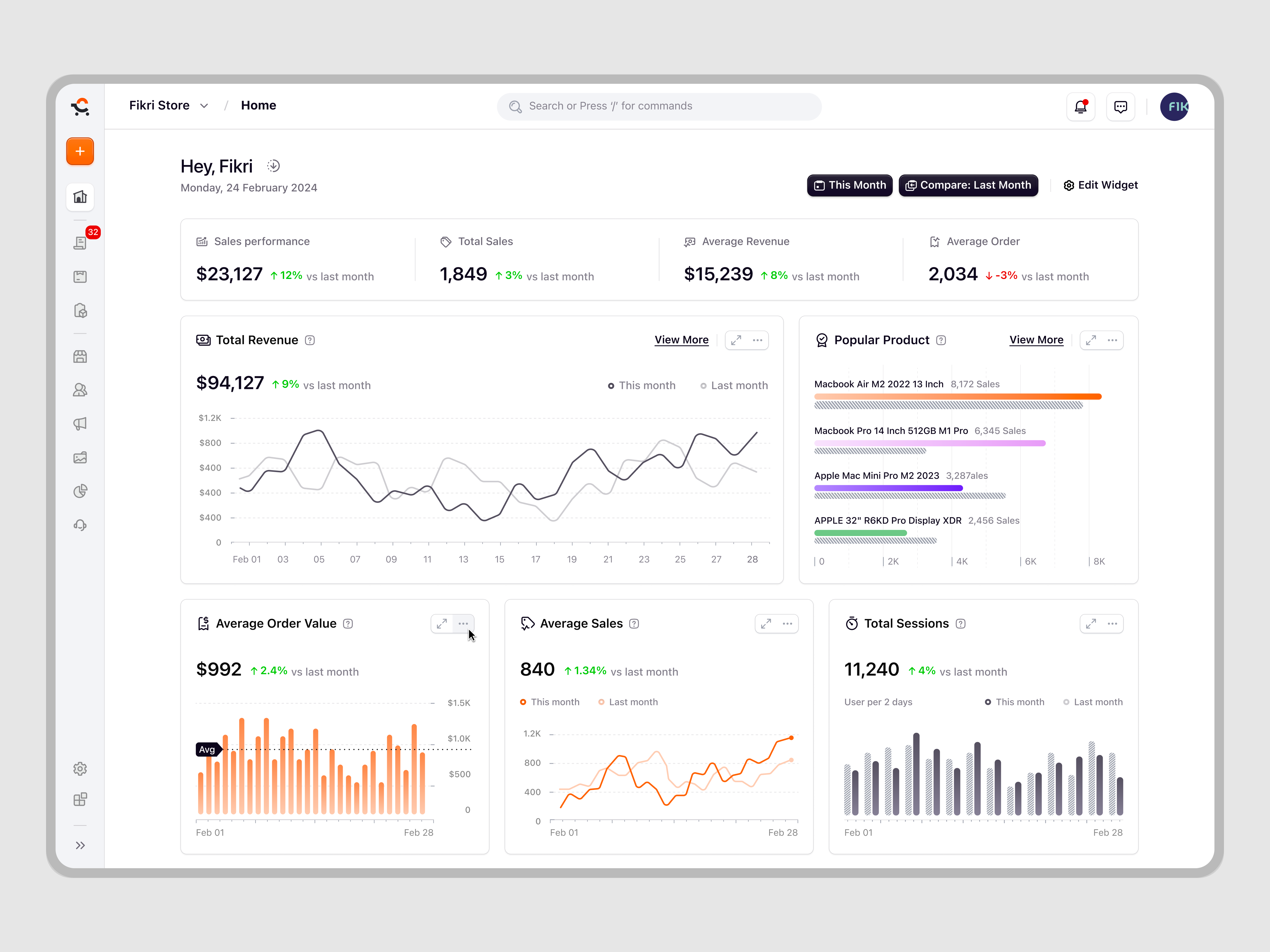
Task: Click the orange plus icon to create new
Action: coord(80,151)
